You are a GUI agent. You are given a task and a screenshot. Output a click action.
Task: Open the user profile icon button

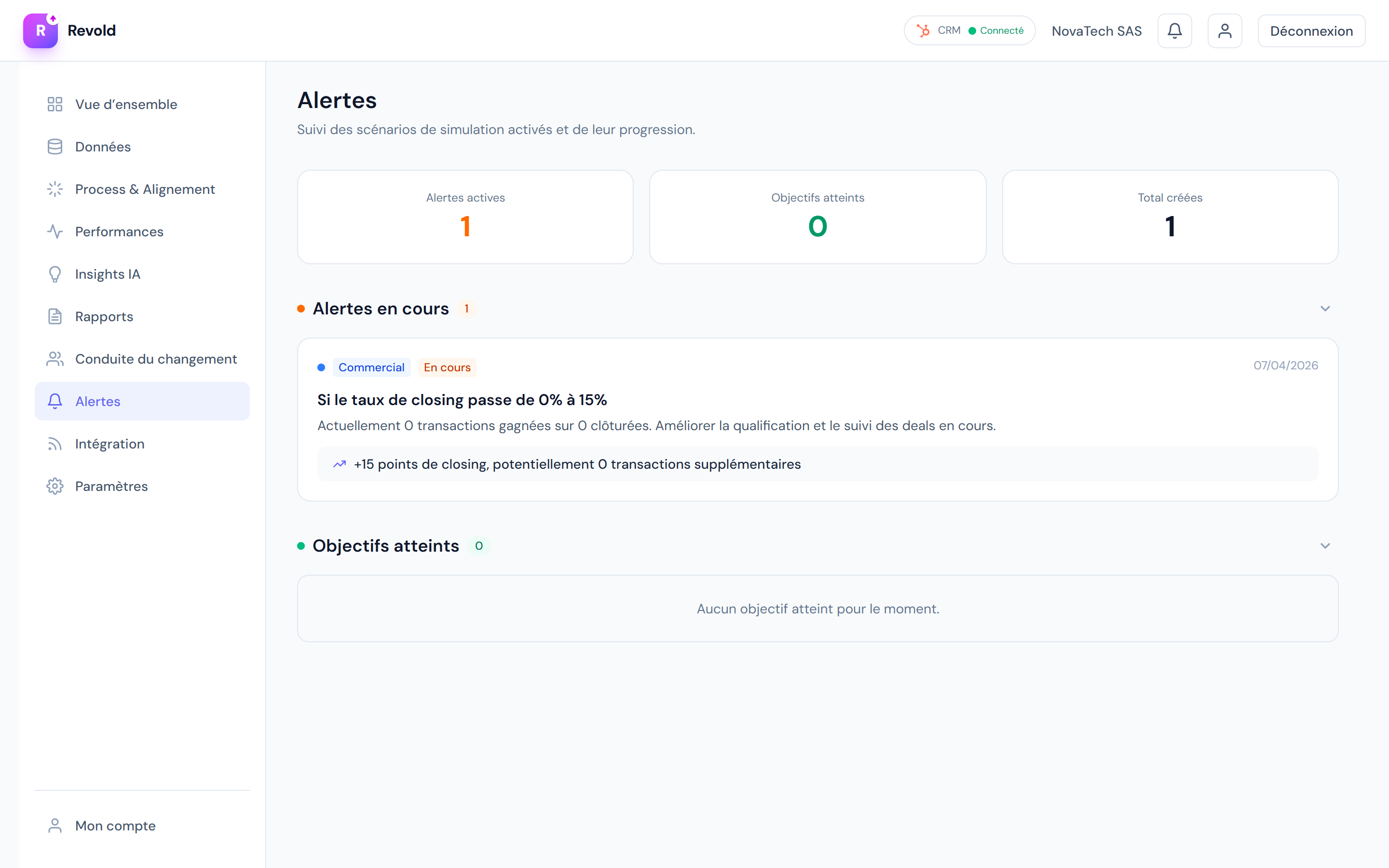pos(1224,31)
